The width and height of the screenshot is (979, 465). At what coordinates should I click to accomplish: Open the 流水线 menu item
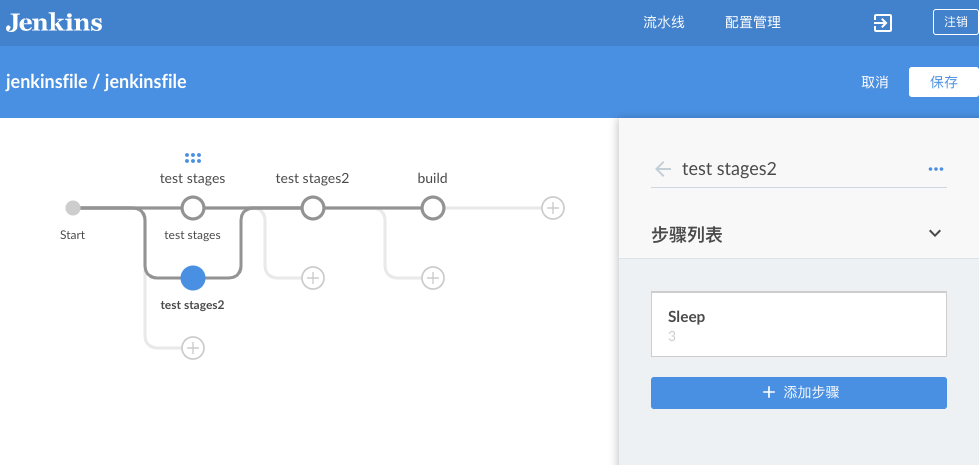click(x=664, y=22)
